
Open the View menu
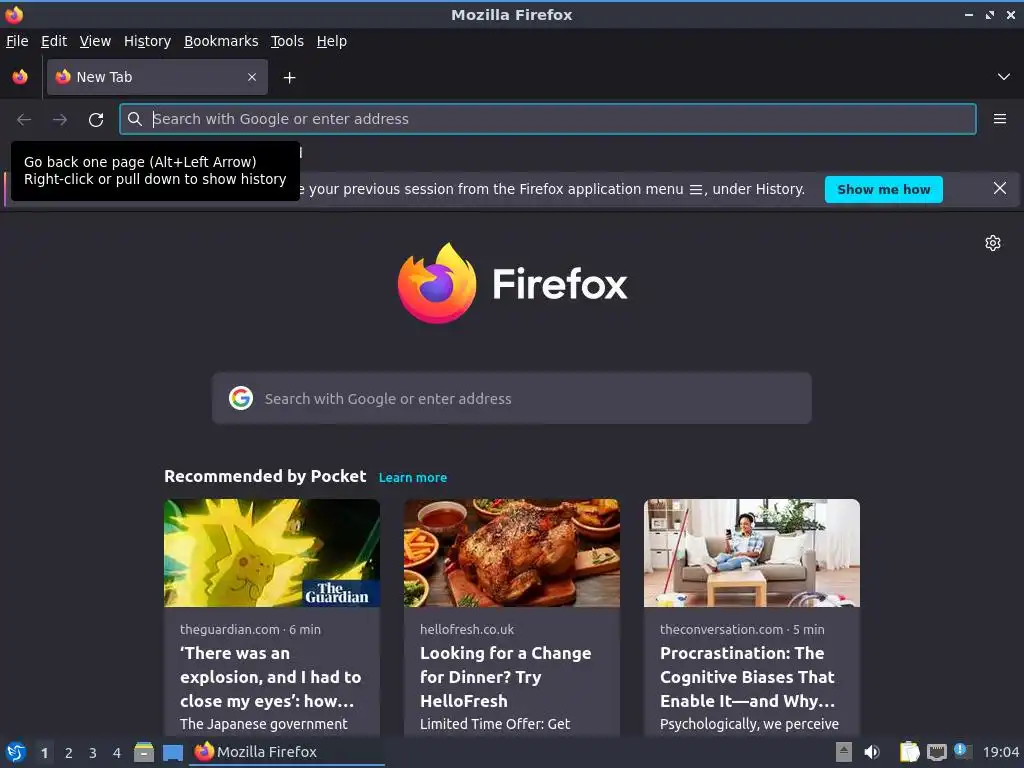tap(95, 41)
